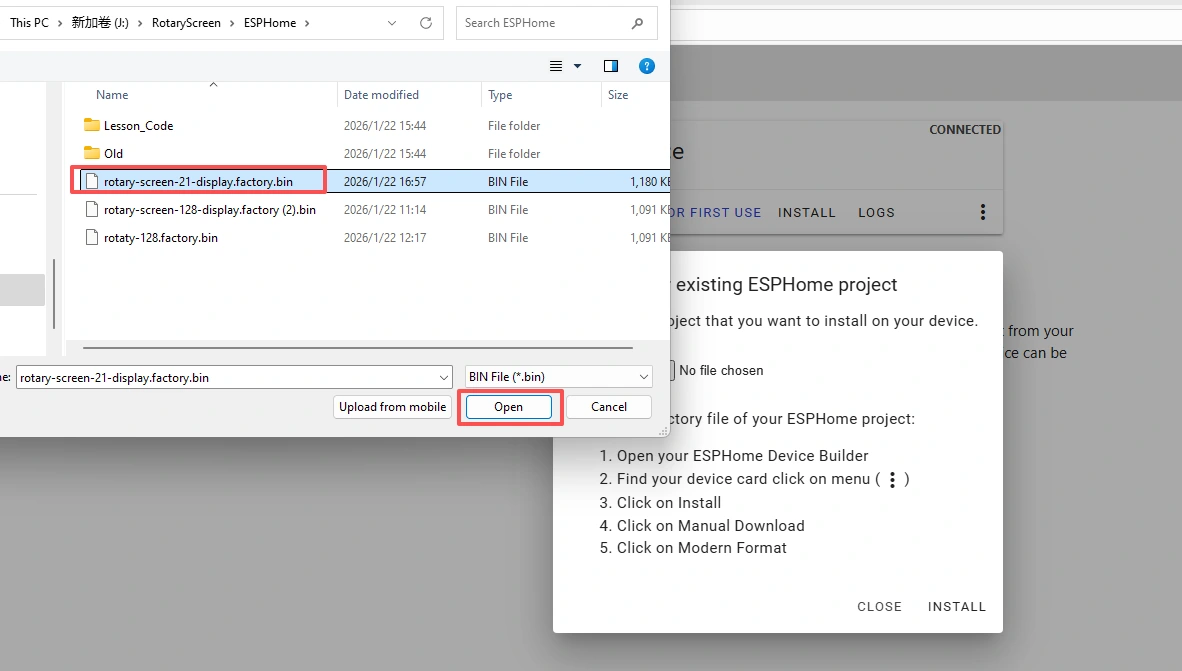
Task: Open the Lesson_Code folder
Action: (138, 126)
